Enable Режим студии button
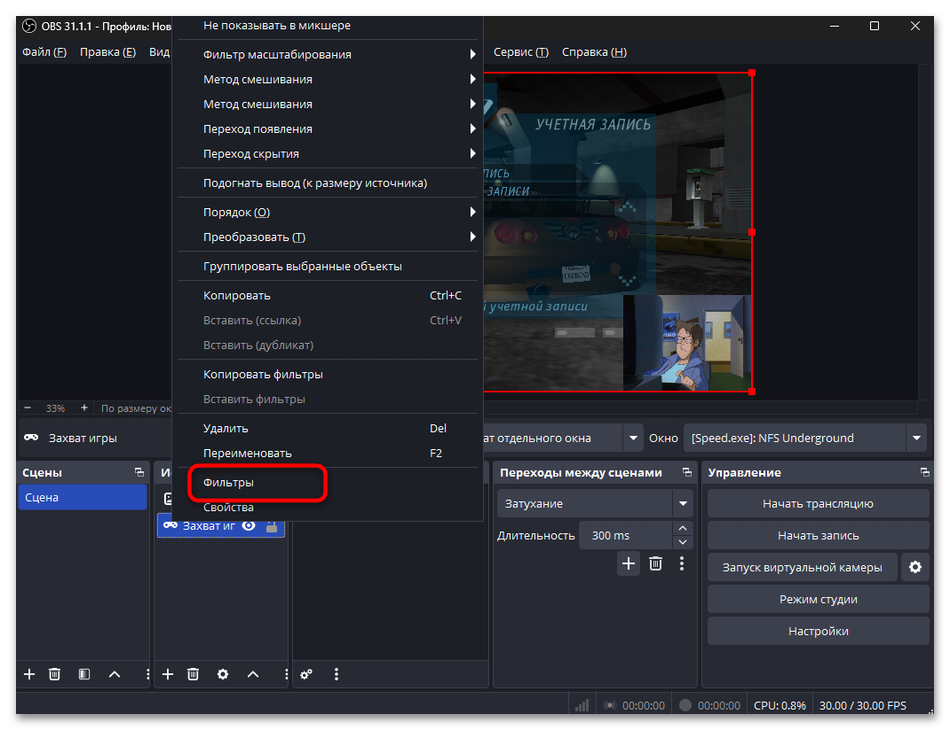 point(818,599)
